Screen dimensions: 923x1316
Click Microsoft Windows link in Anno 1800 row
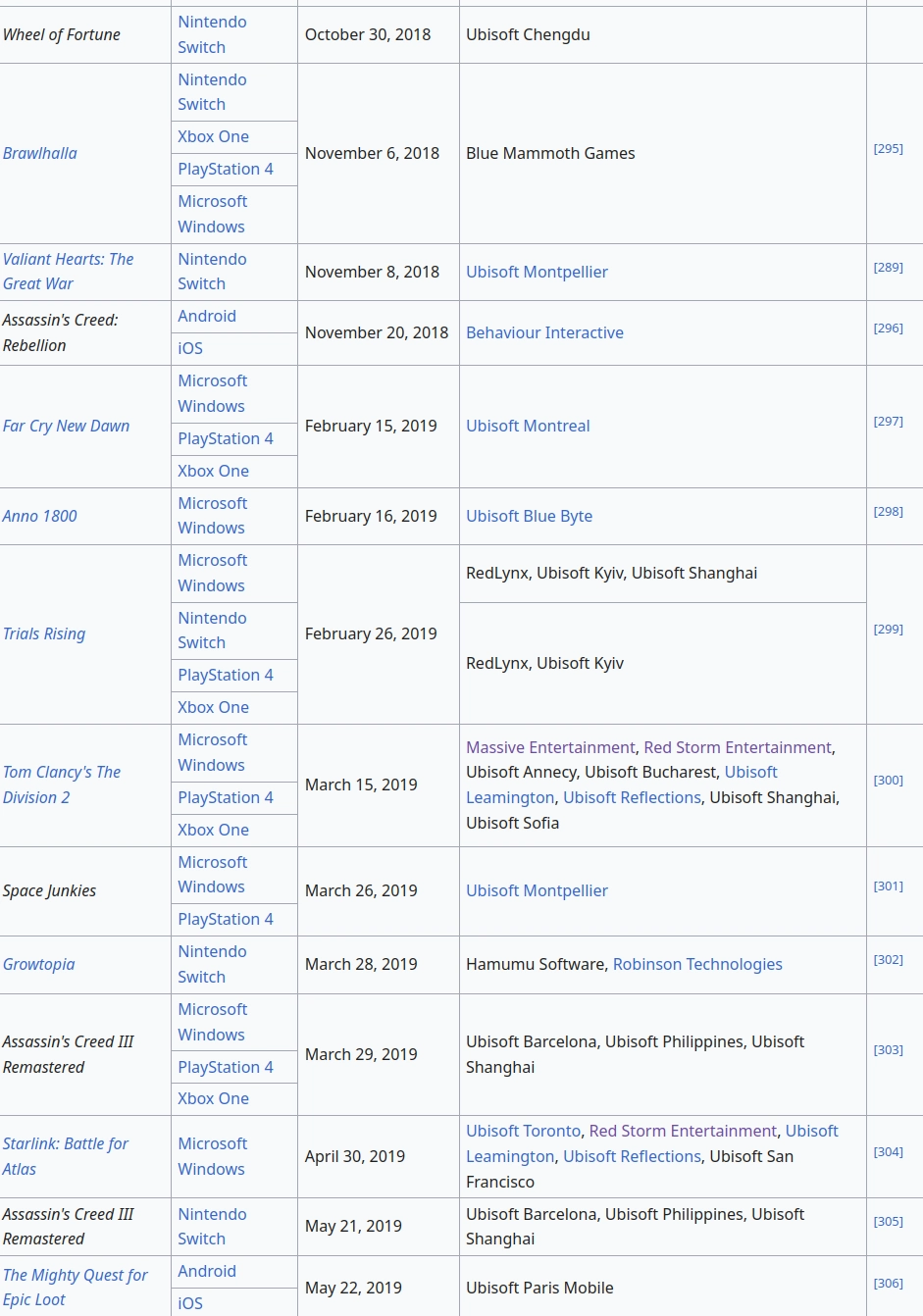point(212,516)
